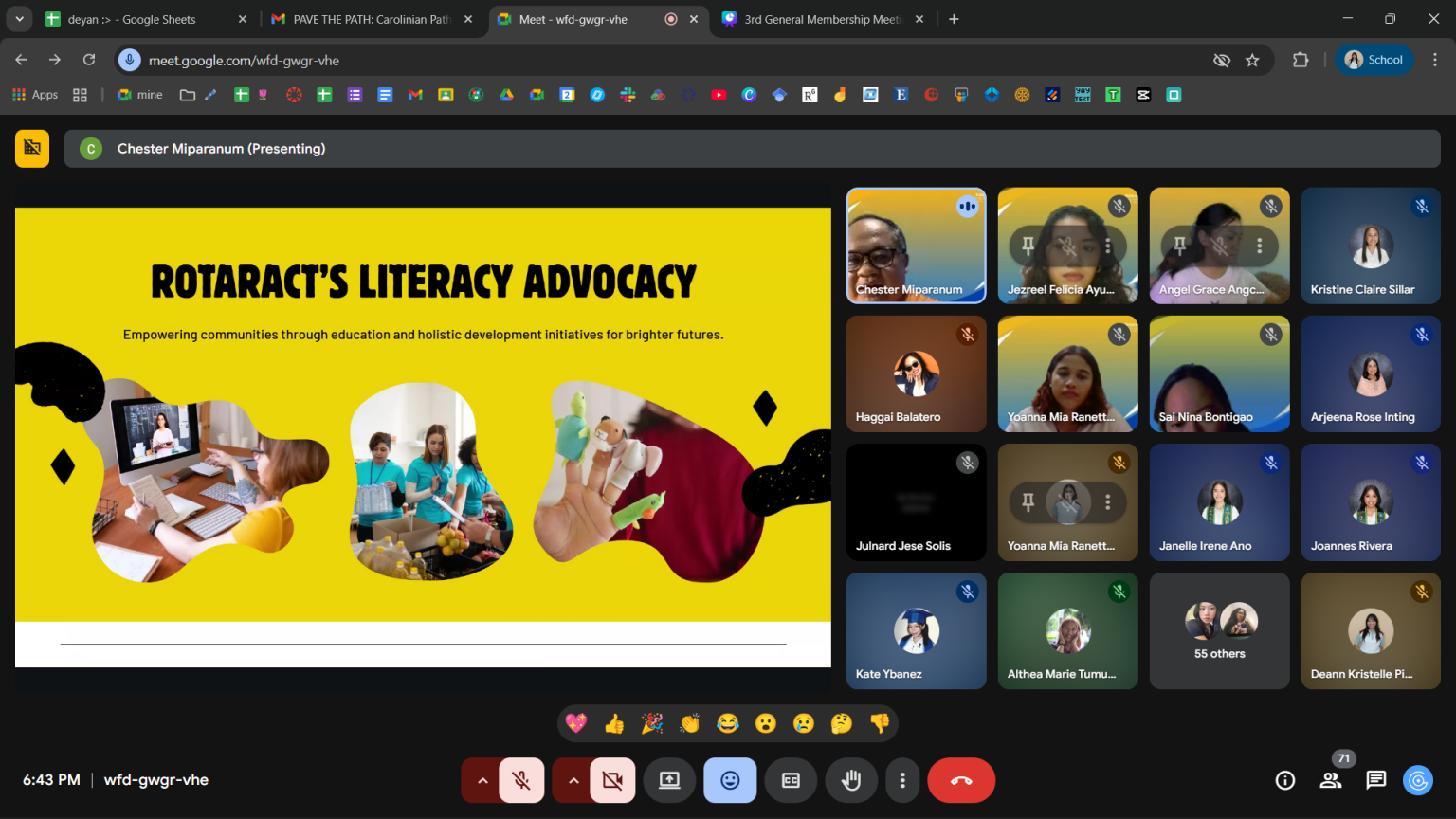The height and width of the screenshot is (819, 1456).
Task: Click the present now screen share icon
Action: pyautogui.click(x=669, y=780)
